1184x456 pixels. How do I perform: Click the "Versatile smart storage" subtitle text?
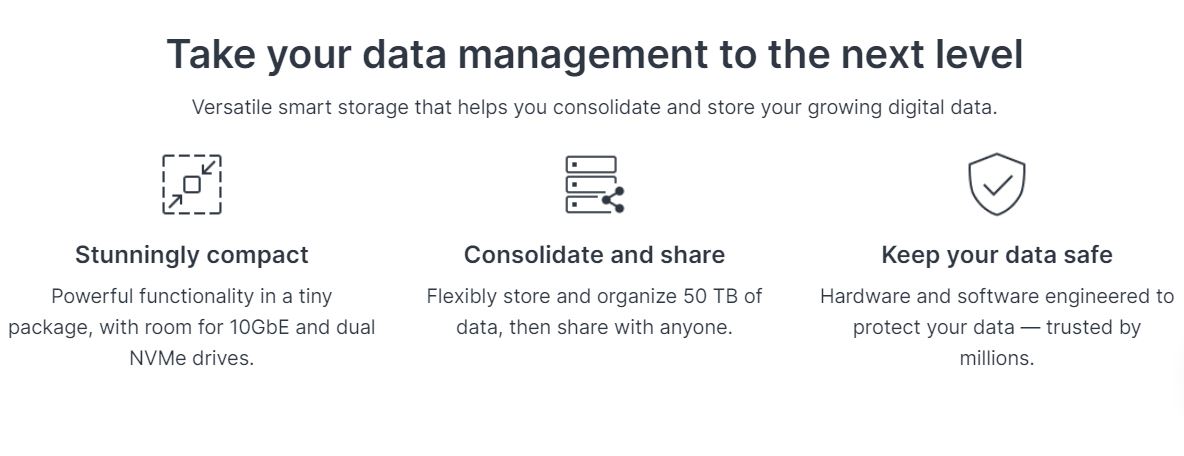tap(594, 107)
